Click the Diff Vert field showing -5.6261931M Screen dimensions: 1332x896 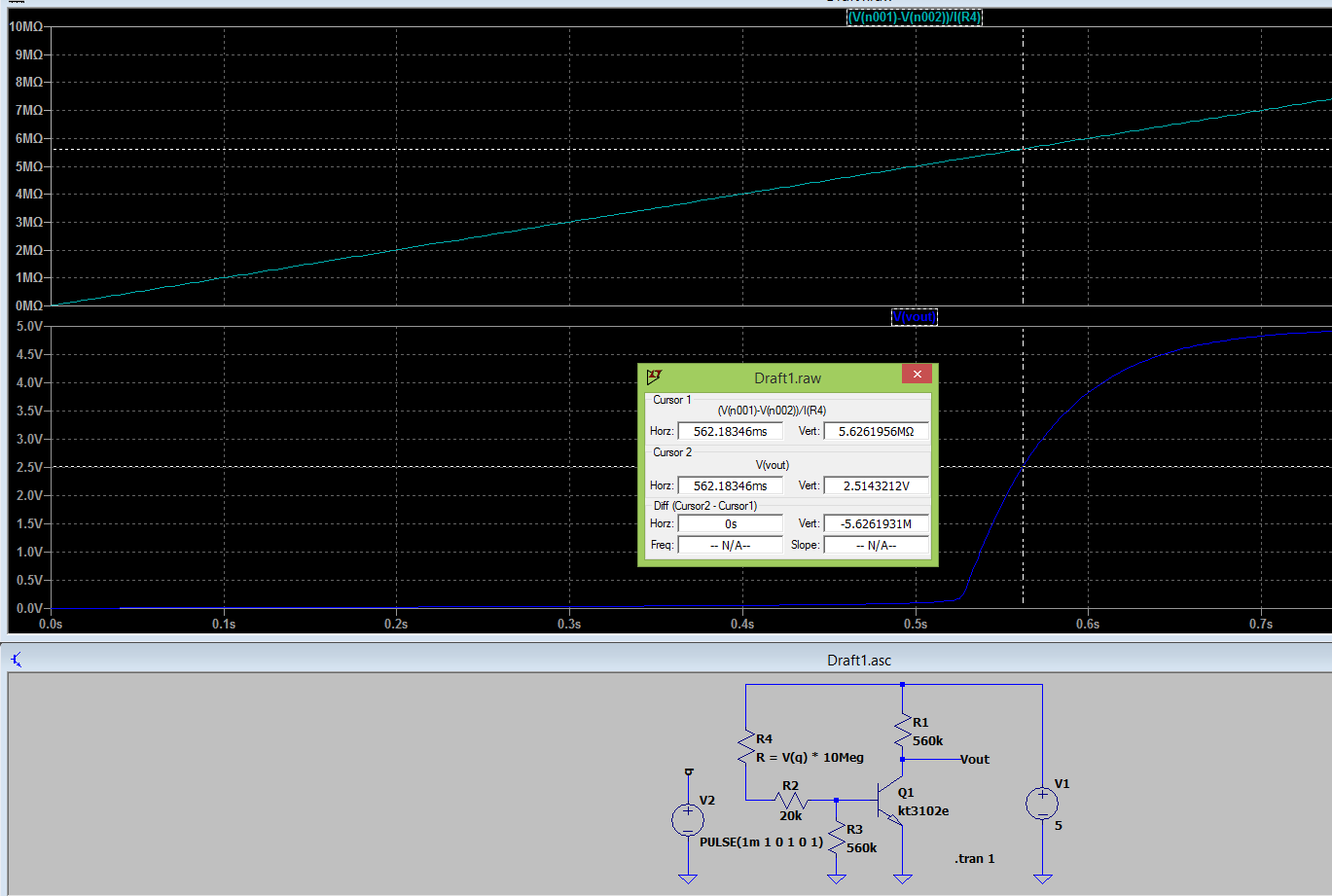pyautogui.click(x=876, y=523)
